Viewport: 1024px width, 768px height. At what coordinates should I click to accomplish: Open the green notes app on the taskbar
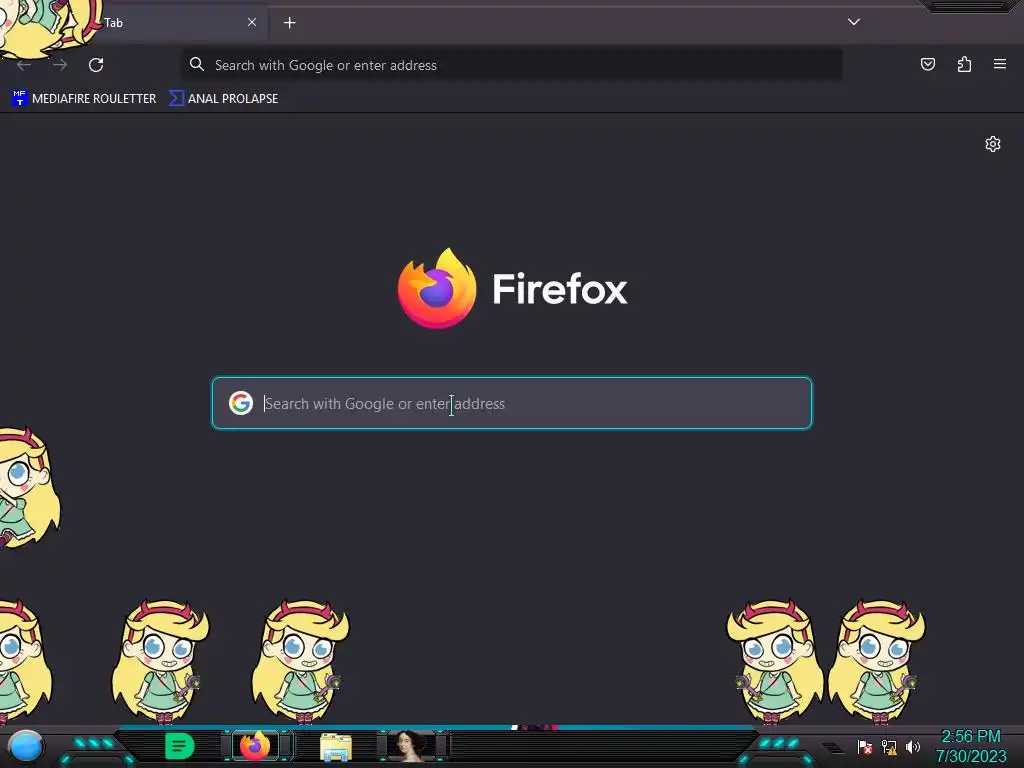point(179,746)
